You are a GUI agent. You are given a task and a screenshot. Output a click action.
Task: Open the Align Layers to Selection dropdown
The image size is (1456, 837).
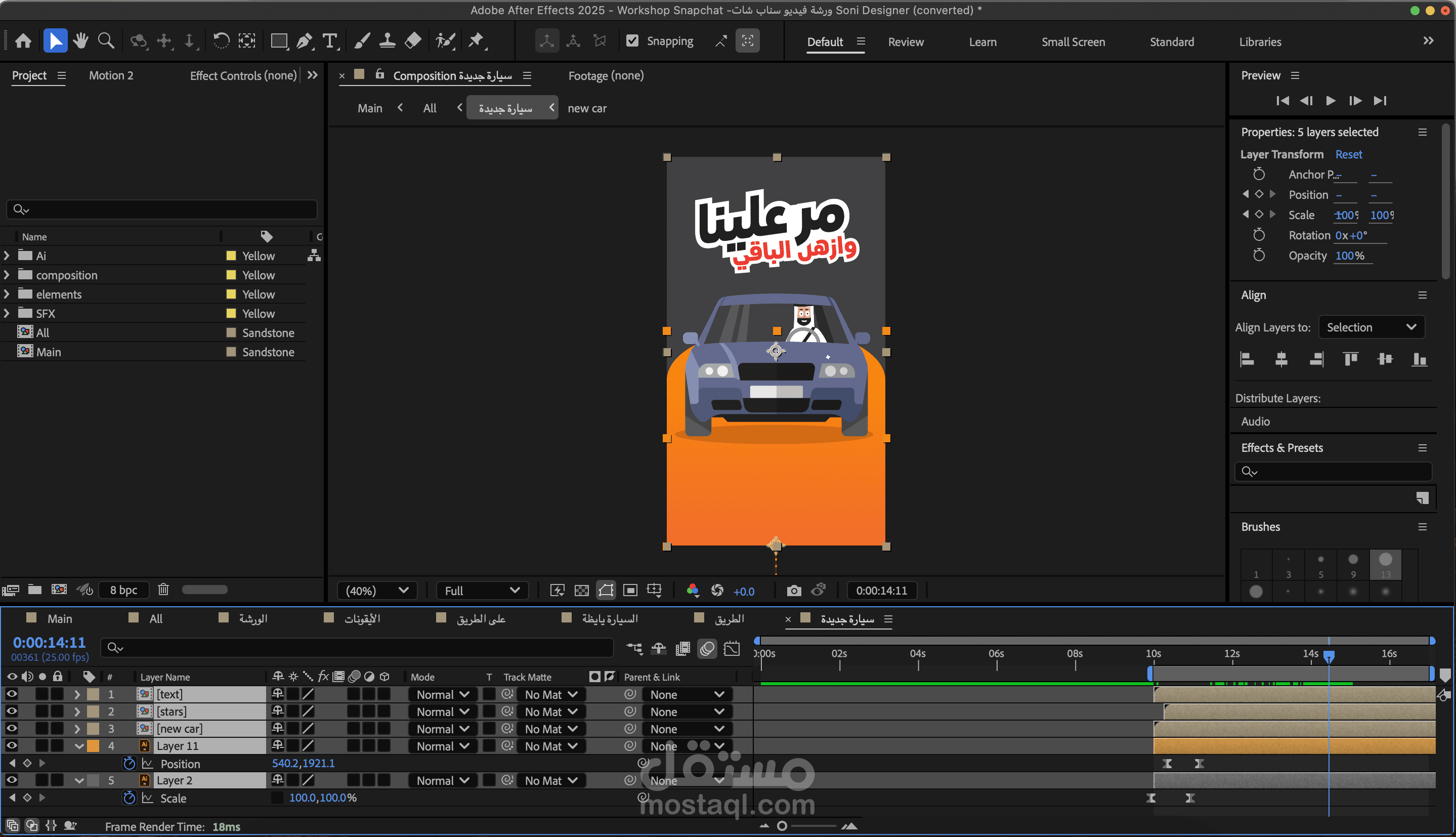click(x=1371, y=327)
